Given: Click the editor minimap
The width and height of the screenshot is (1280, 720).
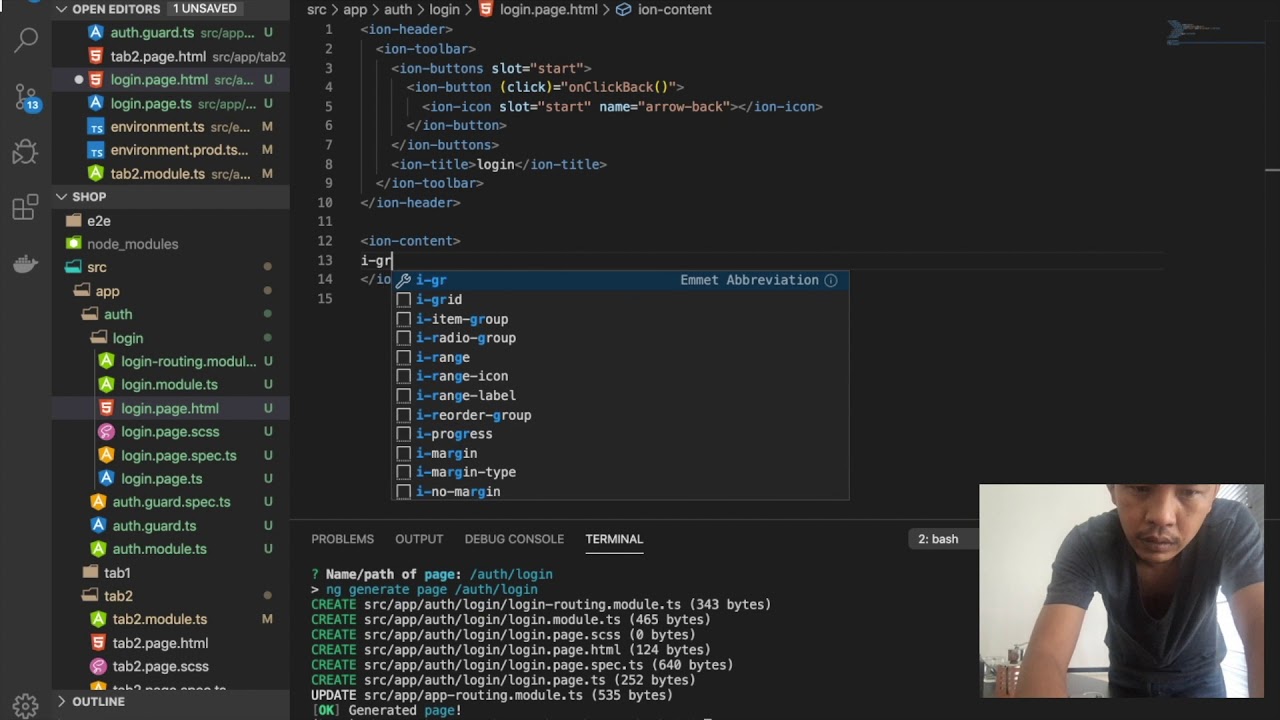Looking at the screenshot, I should (1215, 35).
